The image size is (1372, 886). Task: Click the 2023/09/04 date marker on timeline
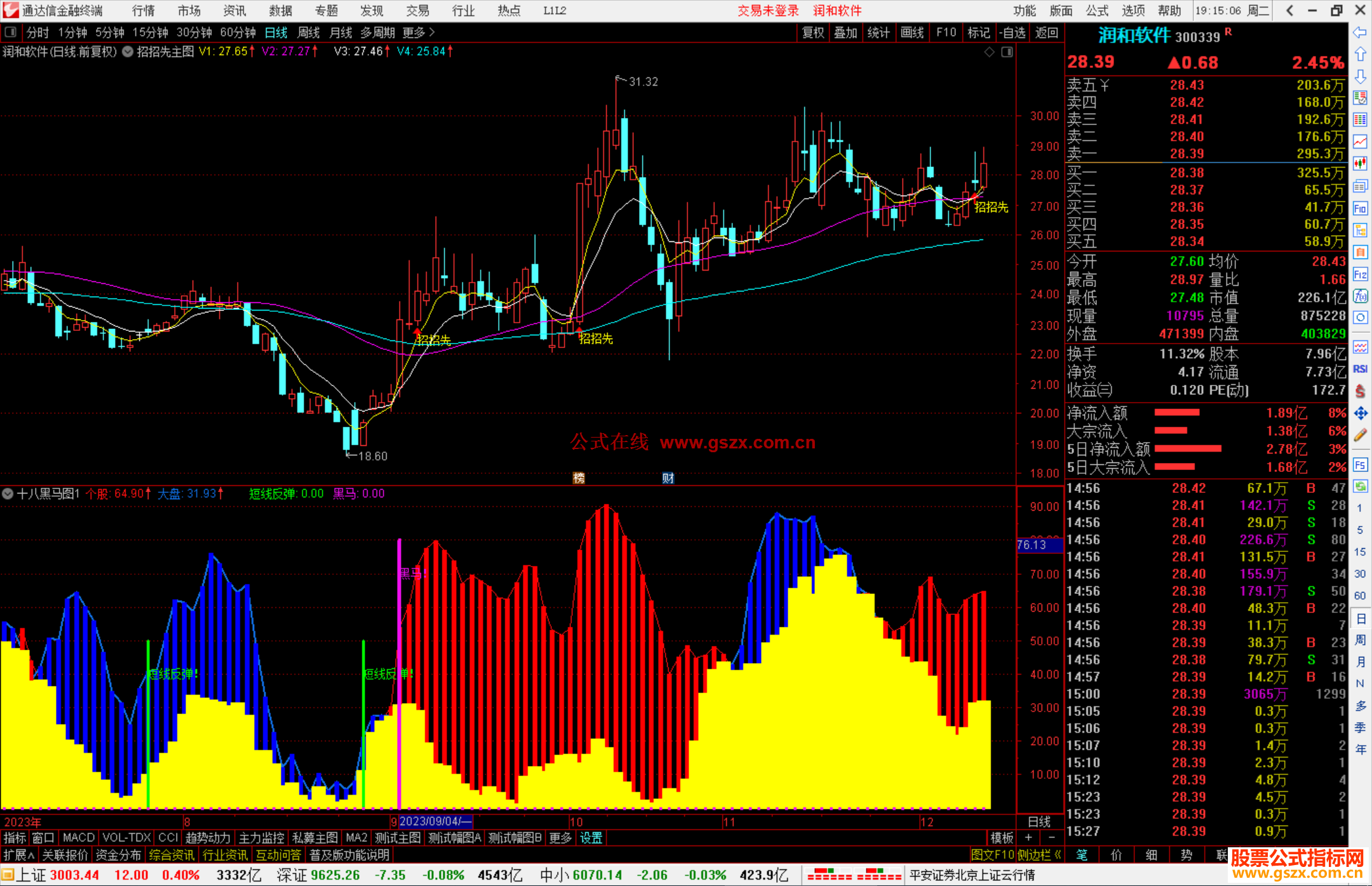(x=435, y=821)
